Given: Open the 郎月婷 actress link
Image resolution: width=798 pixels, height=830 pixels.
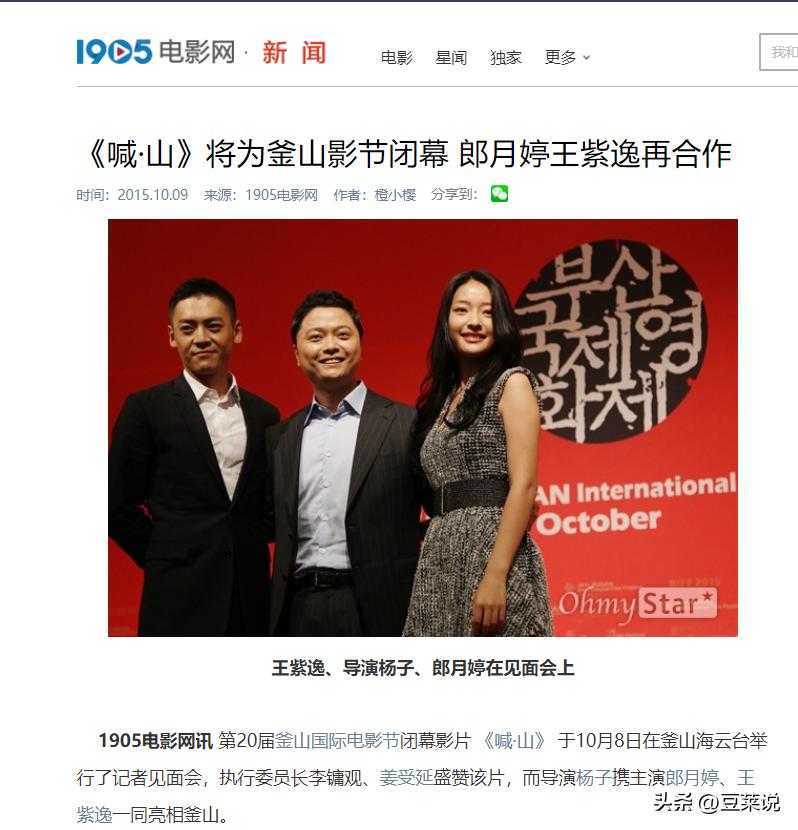Looking at the screenshot, I should [692, 778].
